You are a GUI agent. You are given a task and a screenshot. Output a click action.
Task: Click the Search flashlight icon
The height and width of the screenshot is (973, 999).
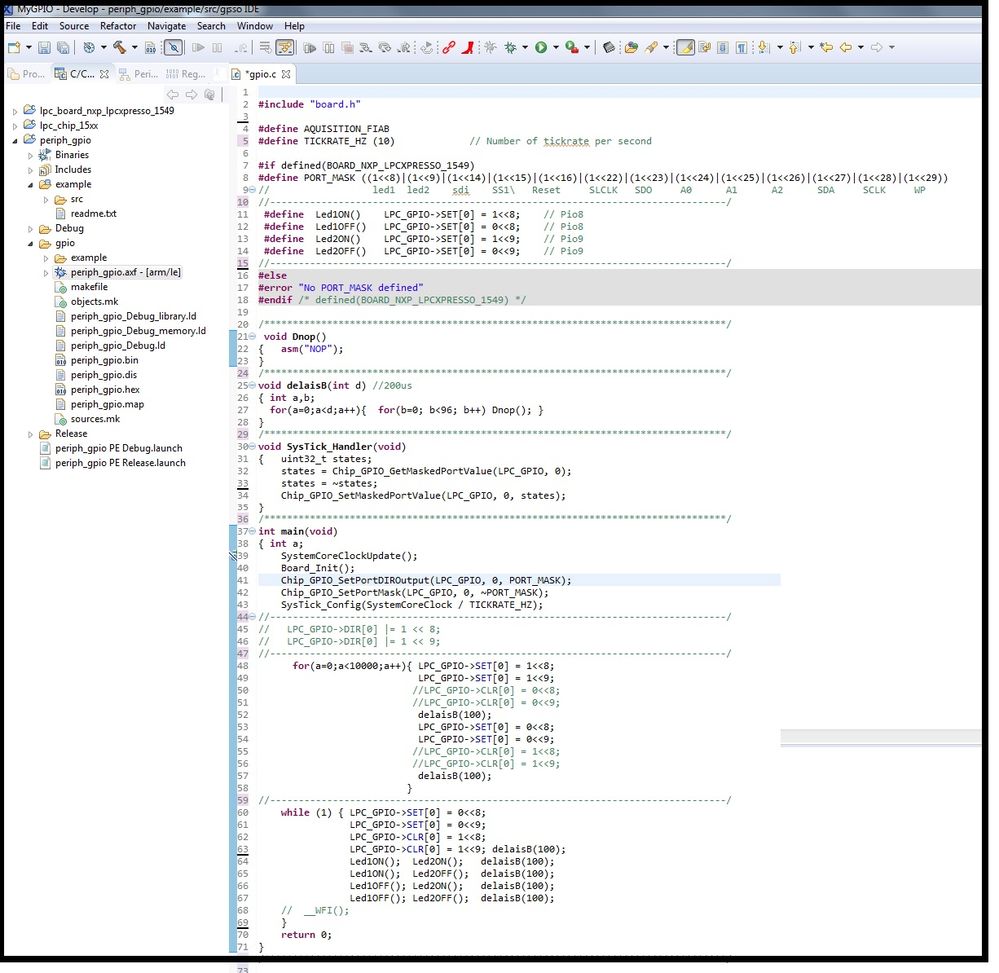(651, 47)
